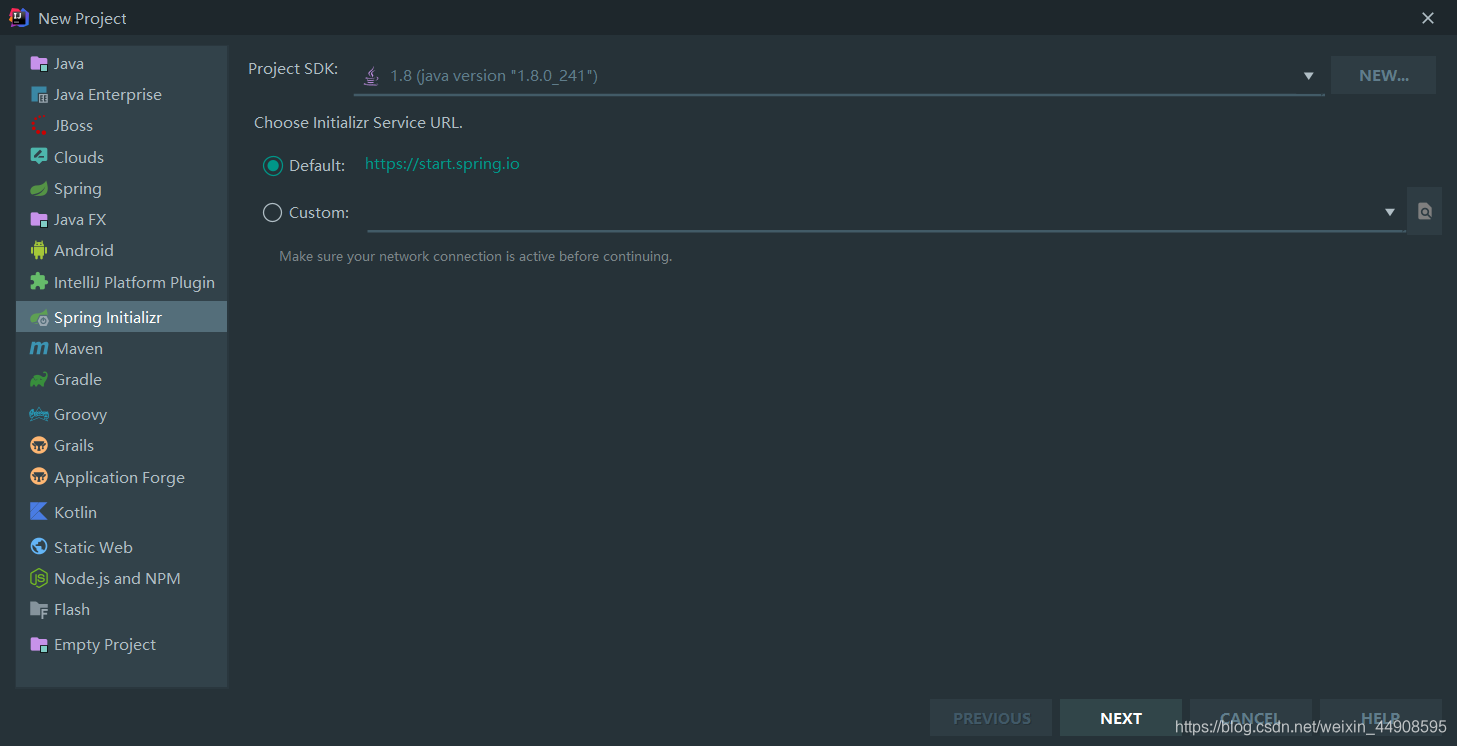Open the Project SDK dropdown arrow

pos(1308,76)
